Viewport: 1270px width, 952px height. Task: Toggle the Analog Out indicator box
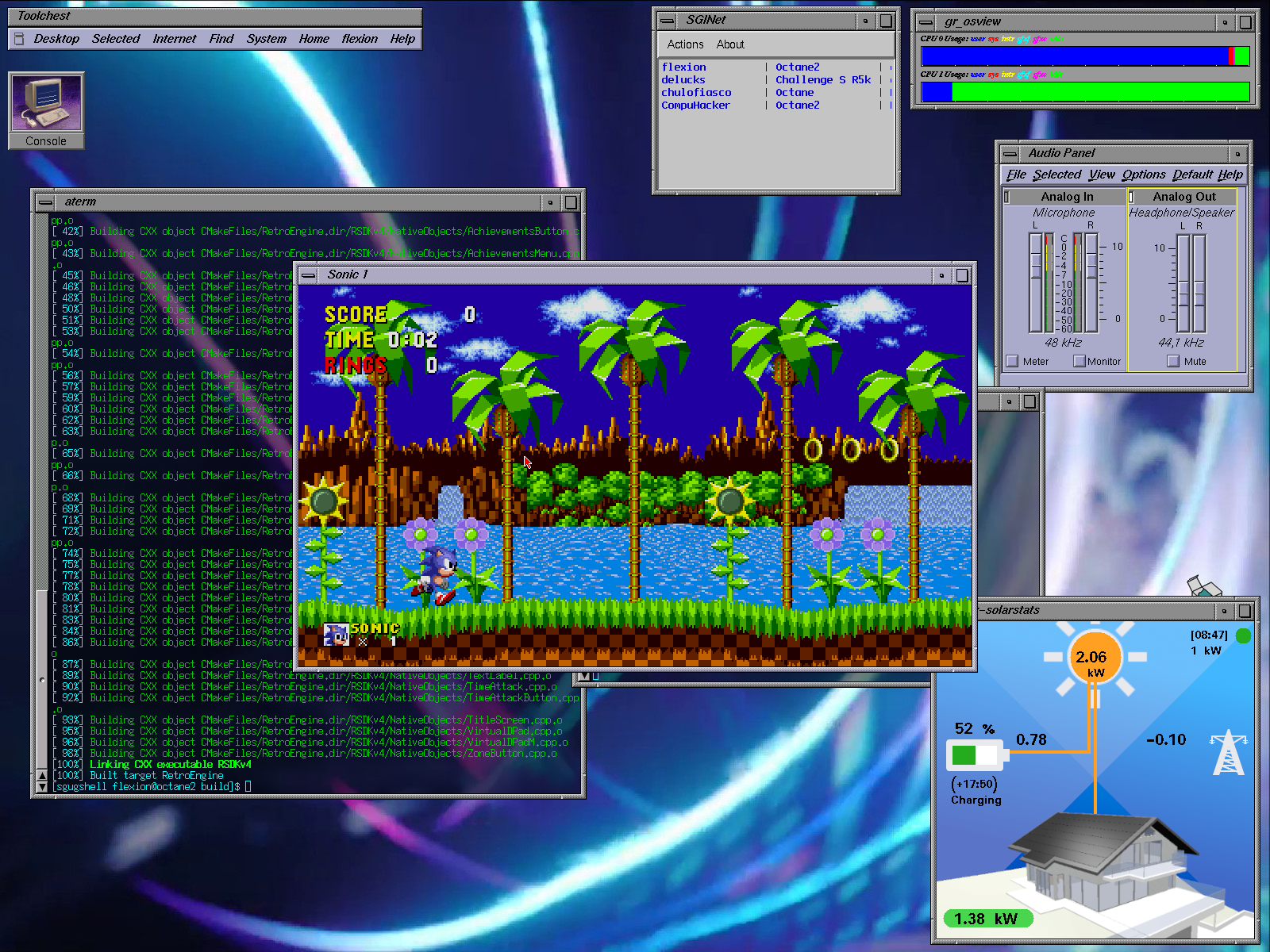coord(1132,197)
